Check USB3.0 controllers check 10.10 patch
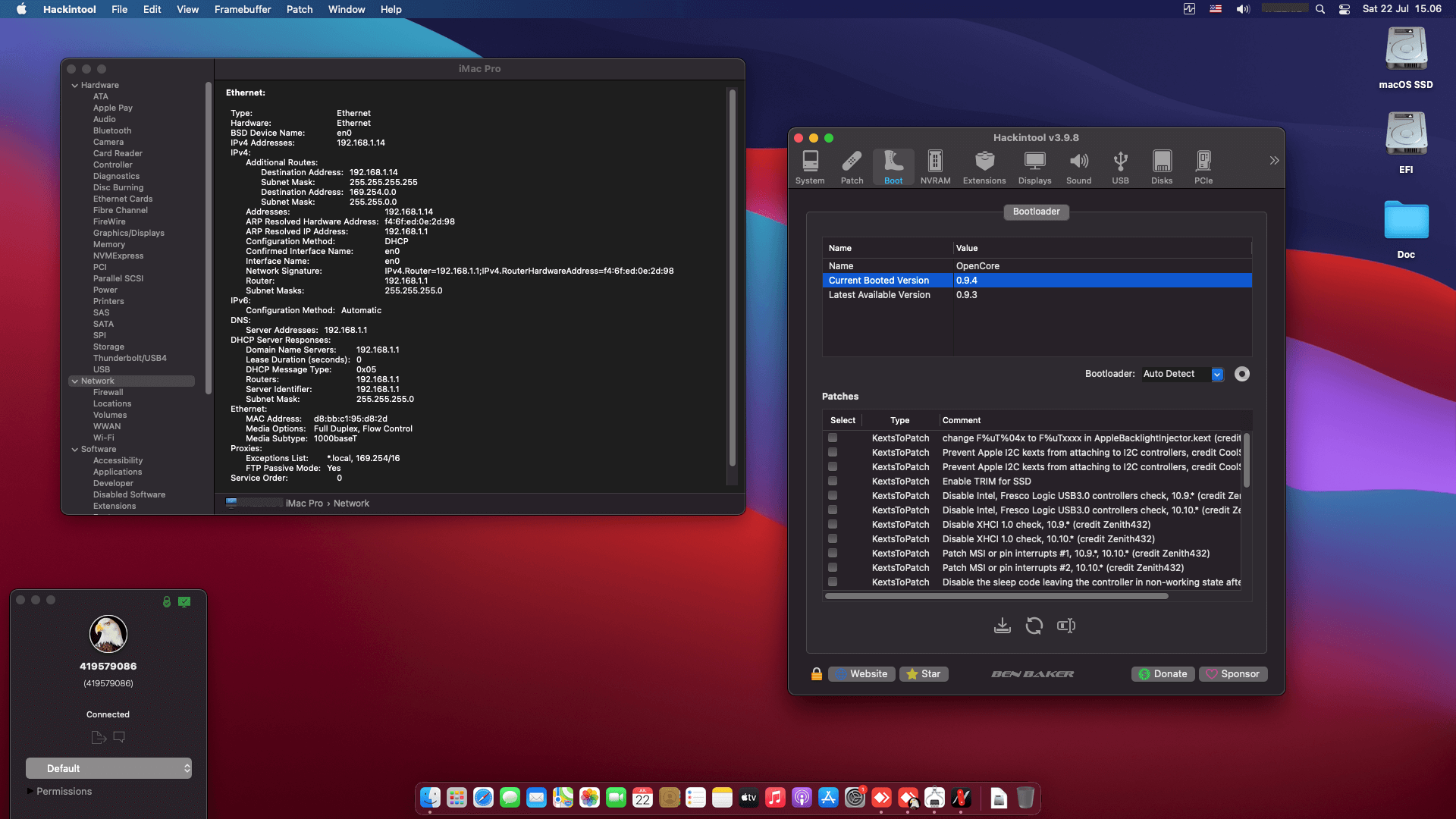 [833, 510]
